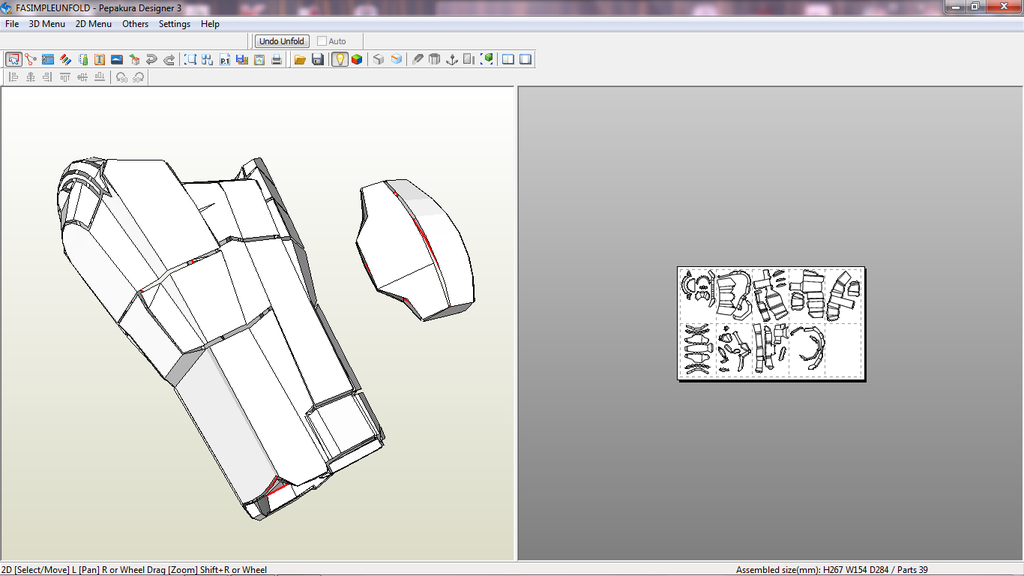Open the Others menu
This screenshot has width=1024, height=576.
coord(135,24)
